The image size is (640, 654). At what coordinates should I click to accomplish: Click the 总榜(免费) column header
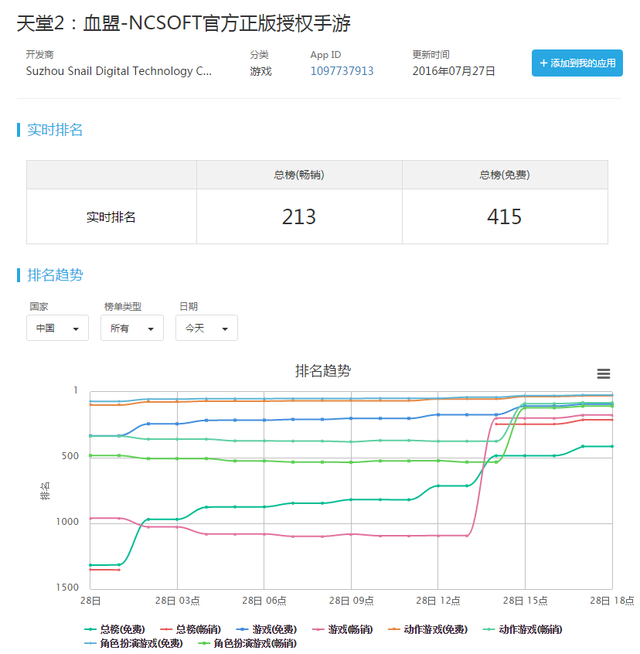click(x=505, y=175)
